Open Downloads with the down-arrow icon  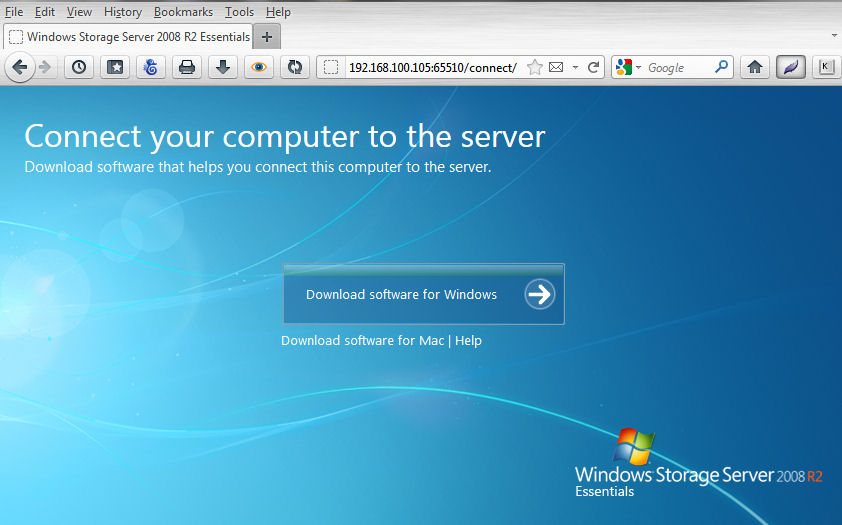223,67
